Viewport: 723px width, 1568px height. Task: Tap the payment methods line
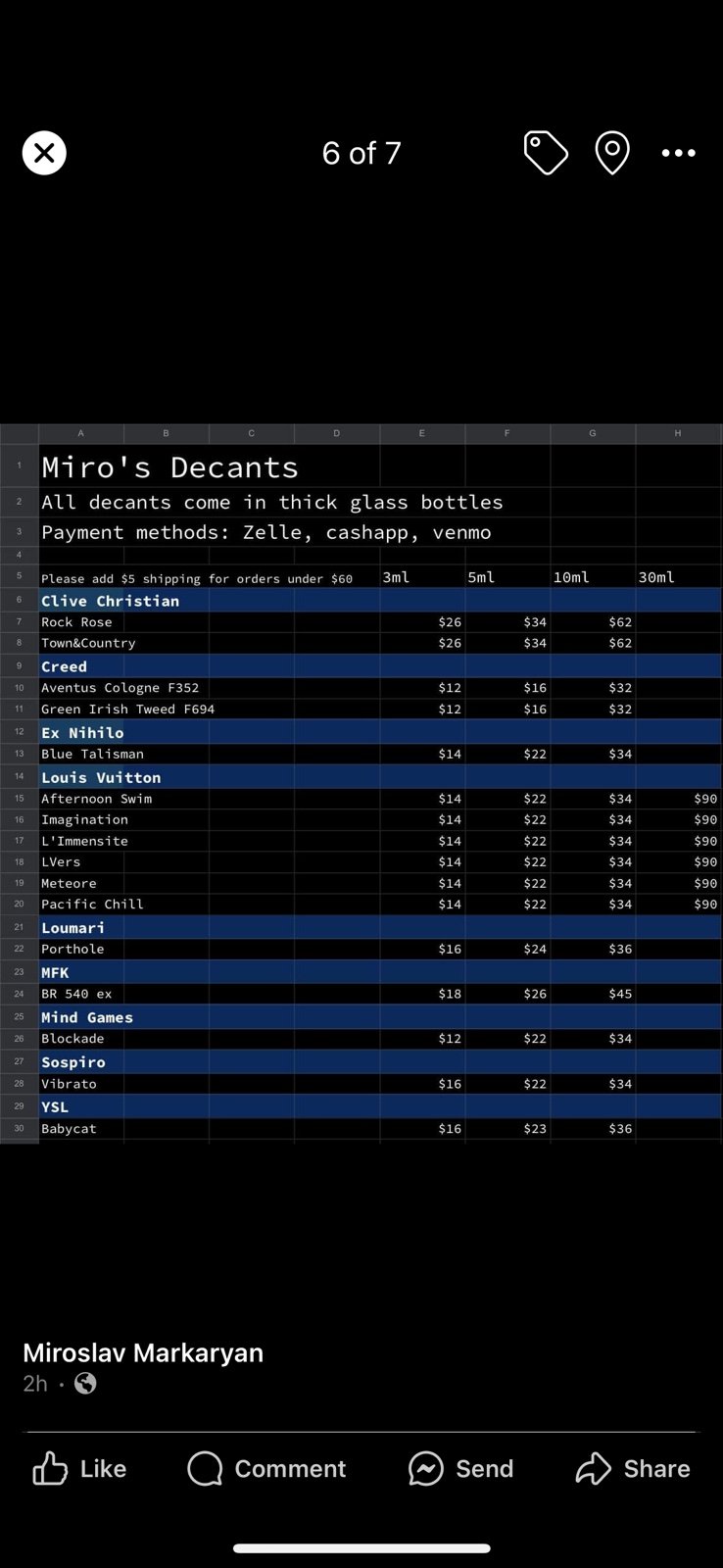[x=266, y=532]
